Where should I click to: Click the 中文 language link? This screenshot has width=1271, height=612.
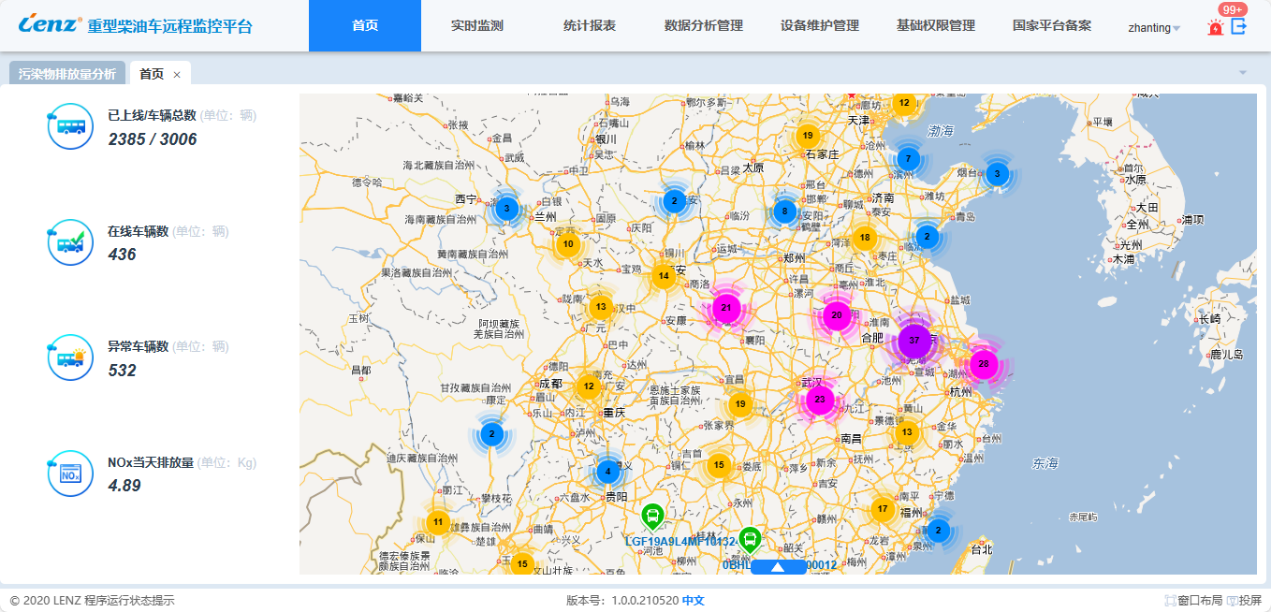coord(693,601)
